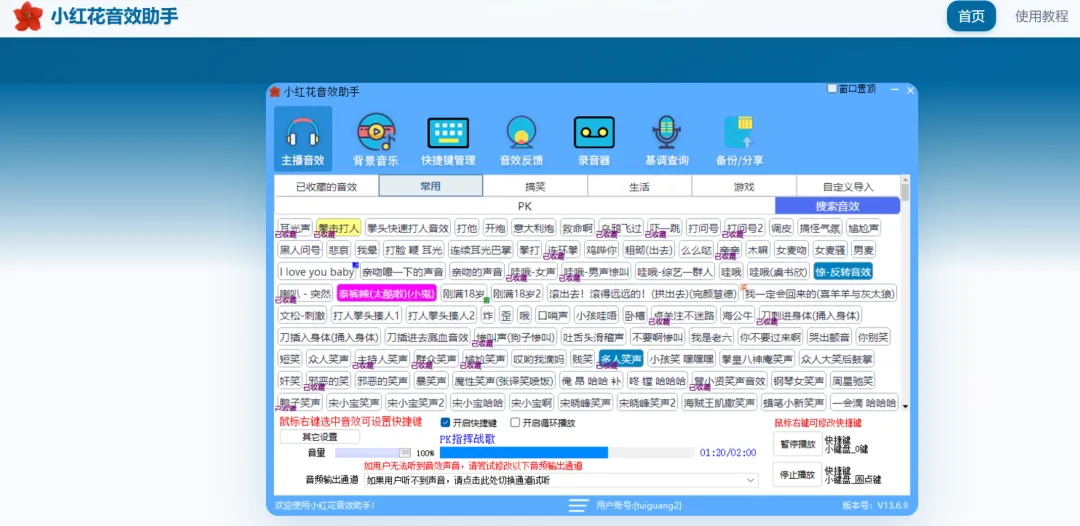Click the hamburger menu icon in status bar
1080x526 pixels.
[x=577, y=505]
